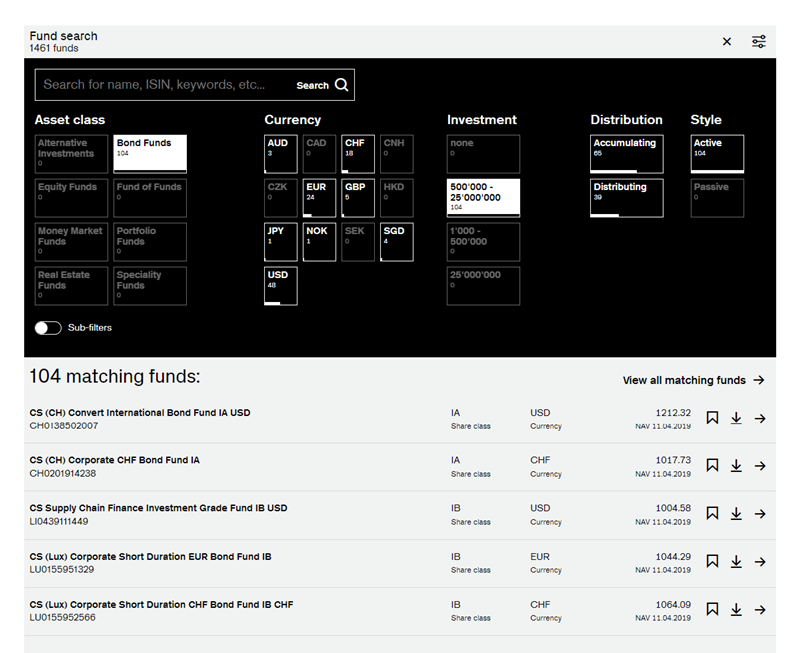Open CS Supply Chain Finance fund details arrow
800x653 pixels.
(x=760, y=514)
